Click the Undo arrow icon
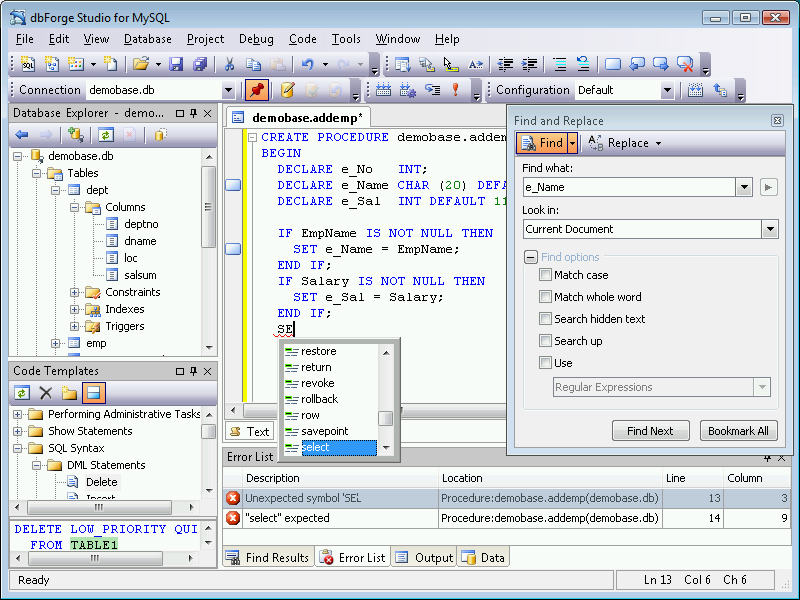The width and height of the screenshot is (800, 600). coord(307,64)
